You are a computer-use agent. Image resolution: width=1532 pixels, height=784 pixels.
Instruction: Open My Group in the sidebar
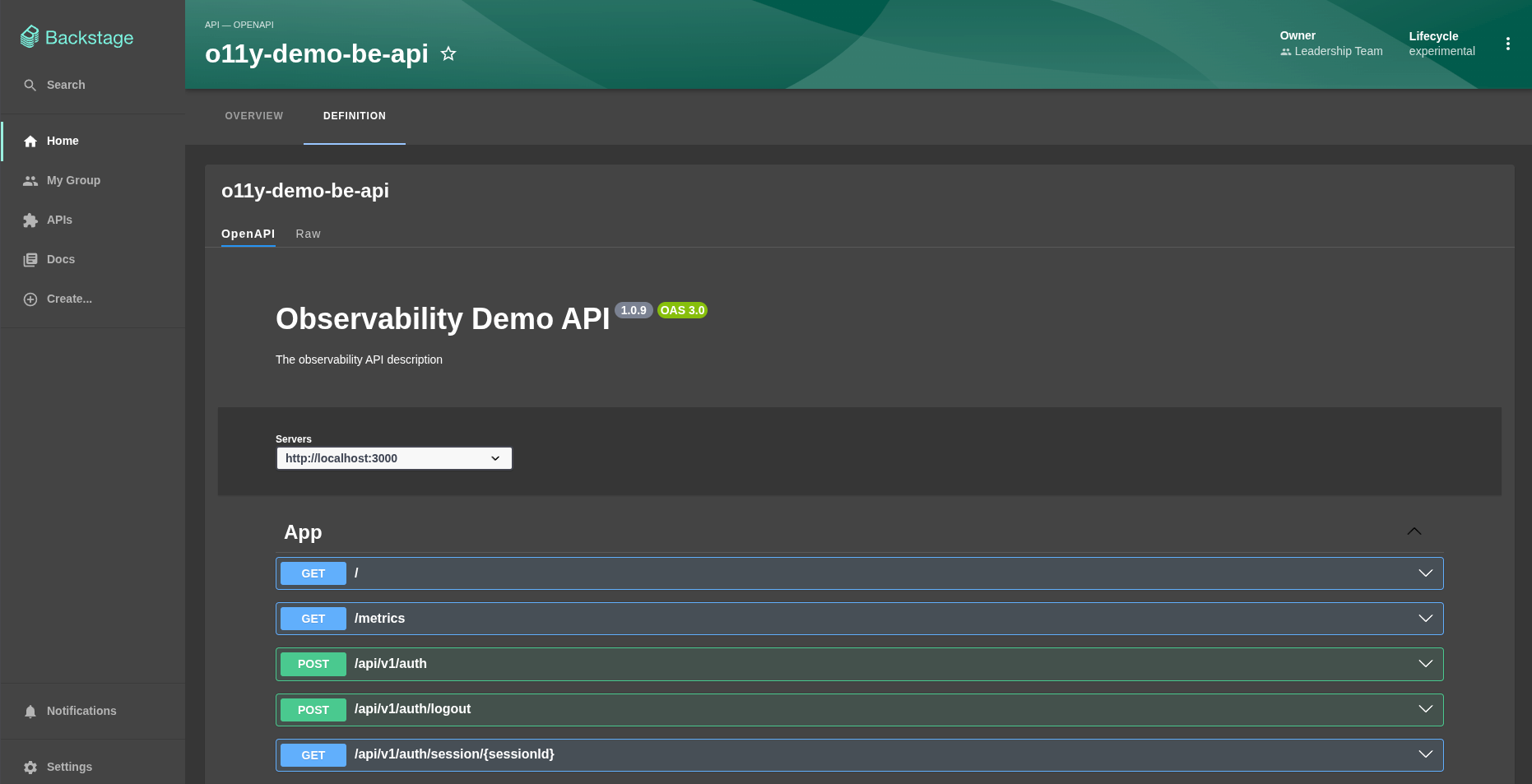point(92,180)
